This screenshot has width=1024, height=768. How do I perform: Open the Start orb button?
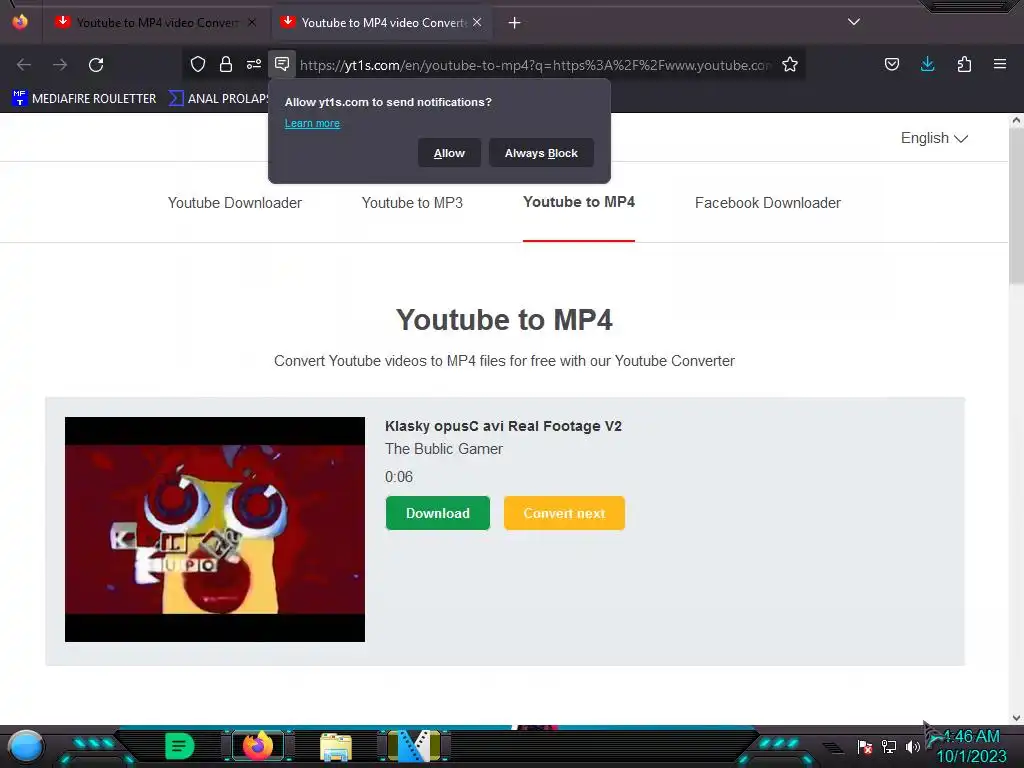tap(25, 746)
